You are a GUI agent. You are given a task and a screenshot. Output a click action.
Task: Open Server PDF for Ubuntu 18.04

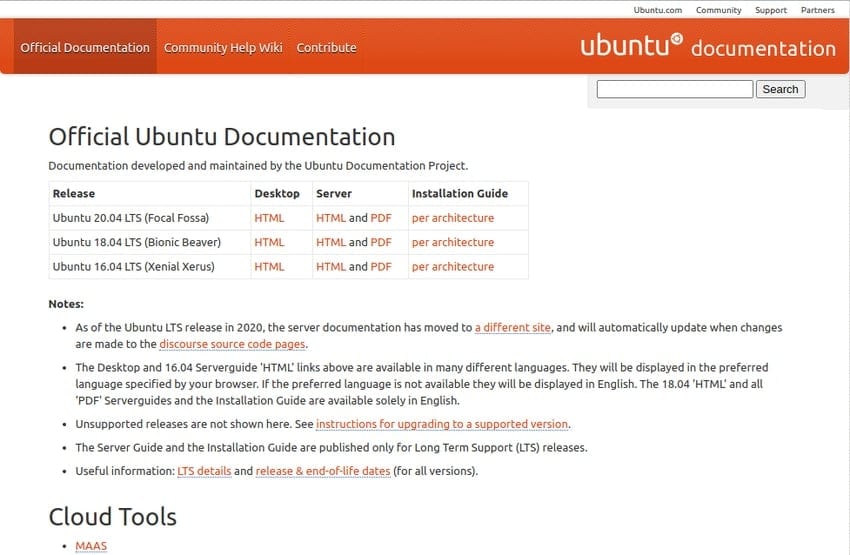[381, 242]
